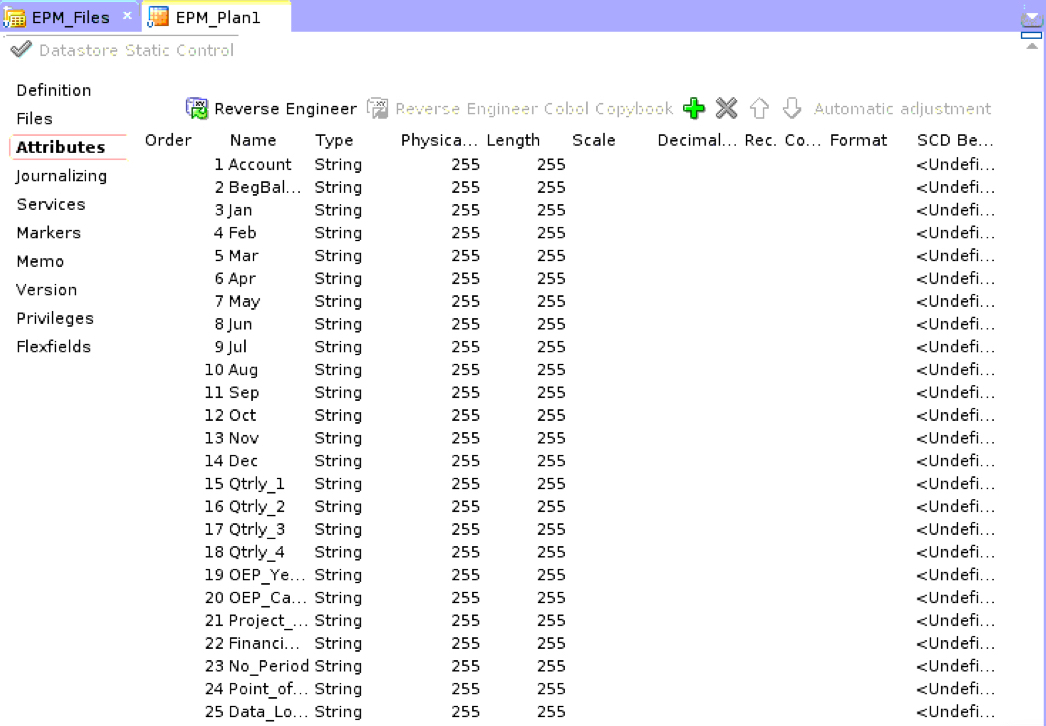Open the Privileges section
Viewport: 1046px width, 726px height.
point(55,318)
